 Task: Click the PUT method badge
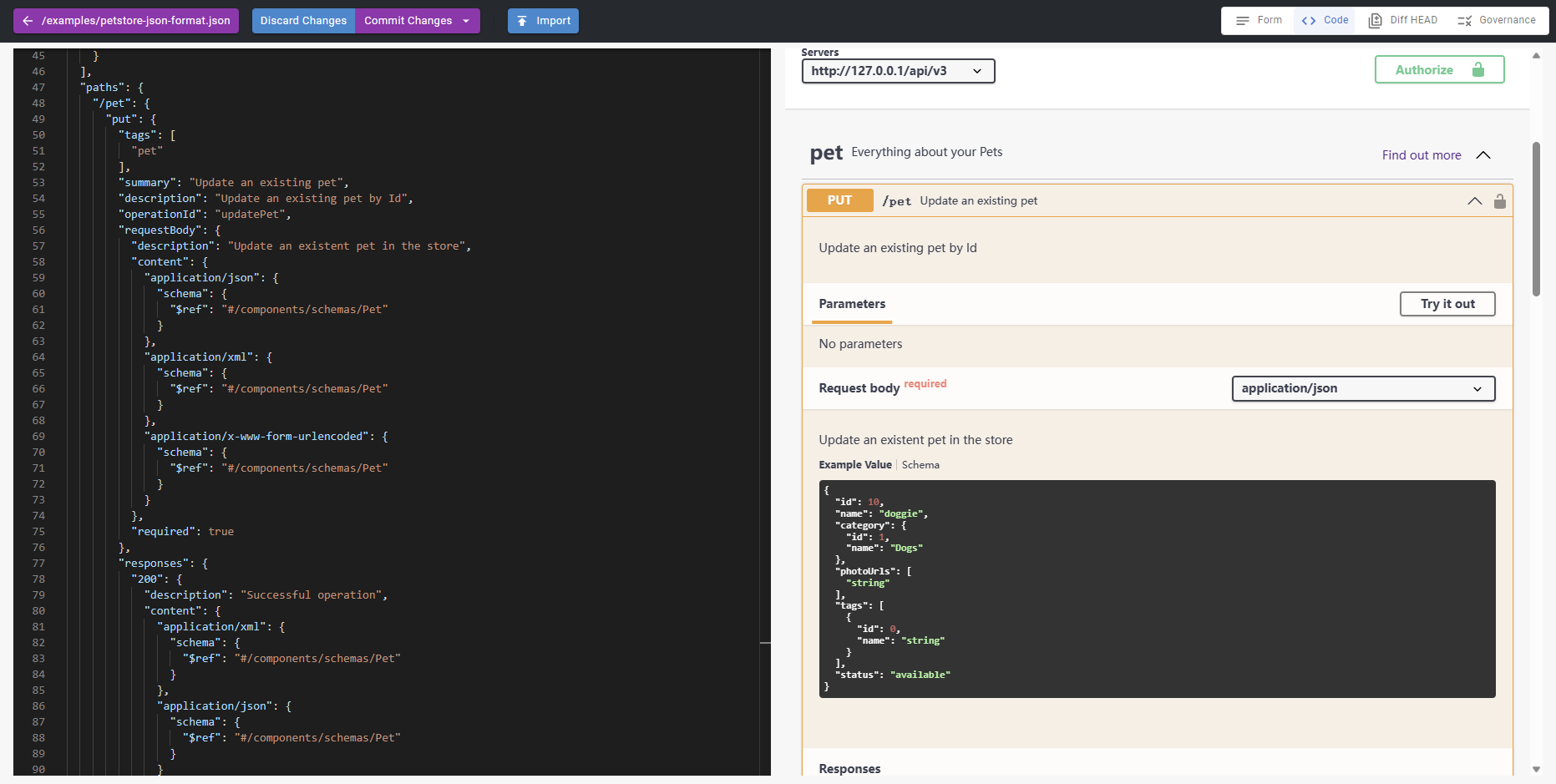(x=839, y=200)
